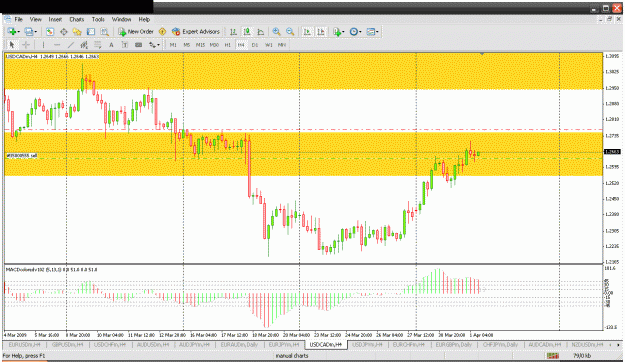Image resolution: width=625 pixels, height=362 pixels.
Task: Click the connection status bars icon
Action: click(x=552, y=356)
